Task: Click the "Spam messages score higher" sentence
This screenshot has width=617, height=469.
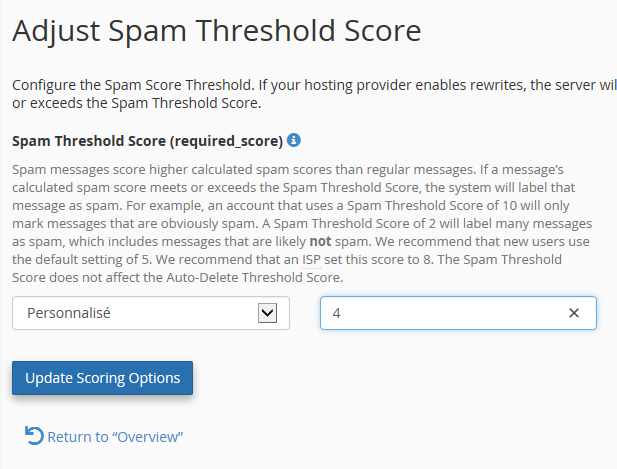Action: click(100, 170)
